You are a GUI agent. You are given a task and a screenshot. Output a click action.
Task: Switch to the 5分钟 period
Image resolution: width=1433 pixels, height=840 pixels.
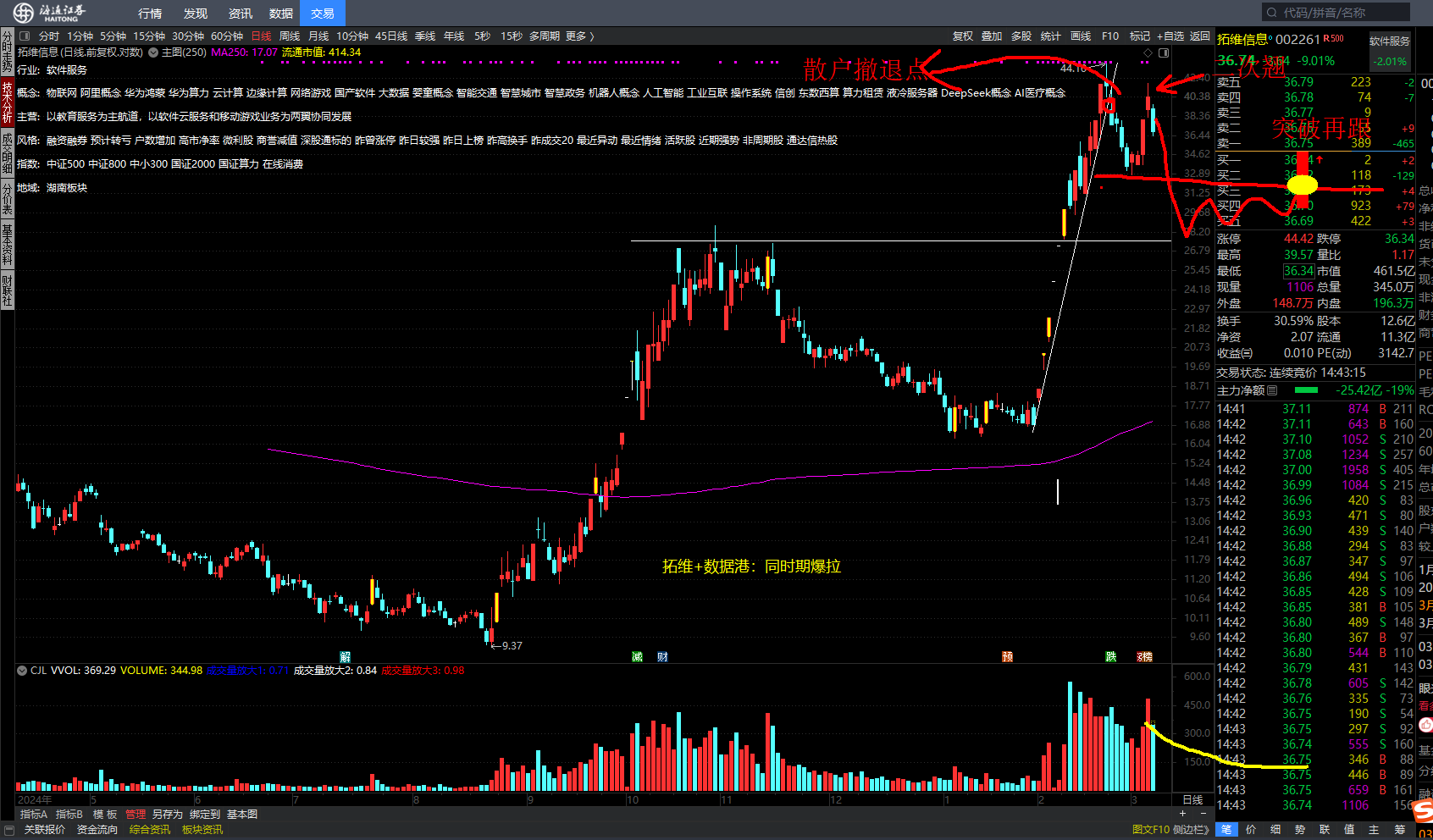[x=113, y=36]
